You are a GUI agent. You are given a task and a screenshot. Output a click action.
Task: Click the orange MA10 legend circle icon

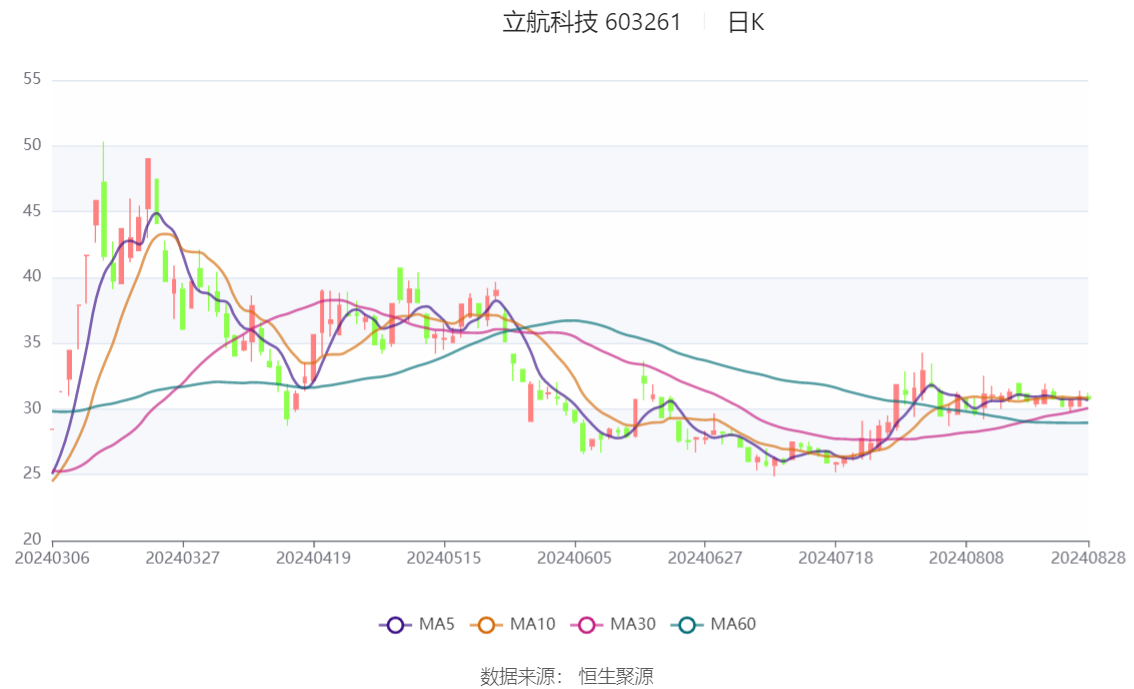pyautogui.click(x=486, y=625)
